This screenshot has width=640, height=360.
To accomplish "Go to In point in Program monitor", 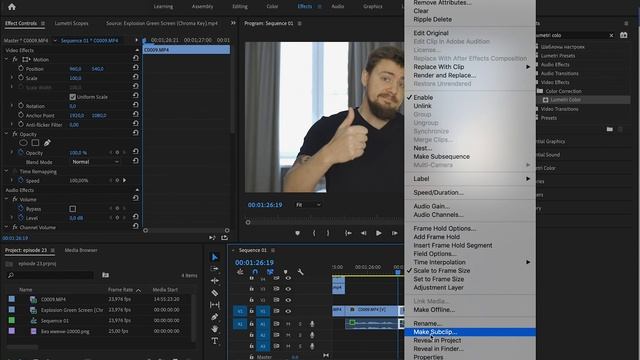I will coord(348,233).
